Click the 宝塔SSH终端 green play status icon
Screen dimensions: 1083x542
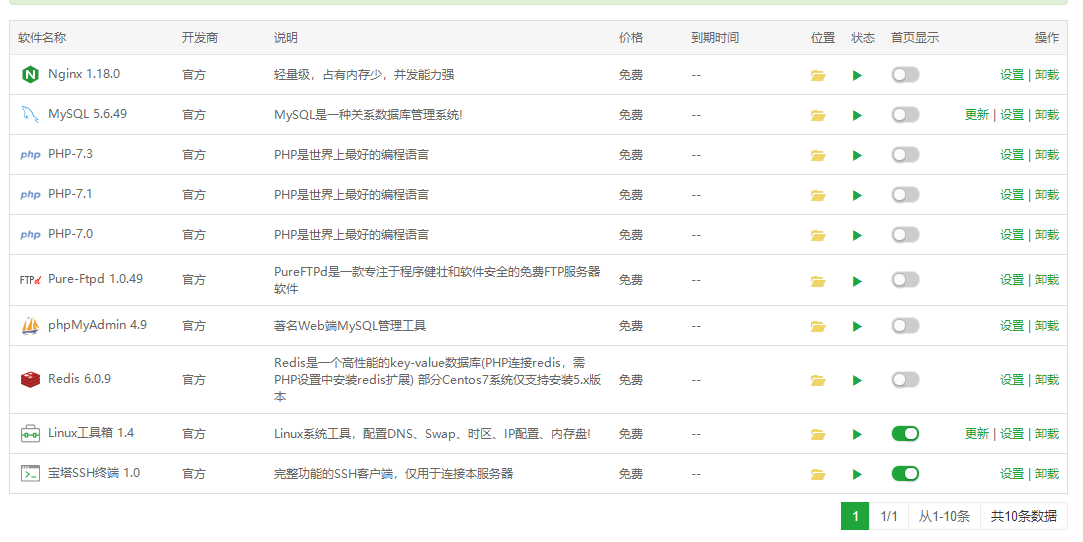857,474
